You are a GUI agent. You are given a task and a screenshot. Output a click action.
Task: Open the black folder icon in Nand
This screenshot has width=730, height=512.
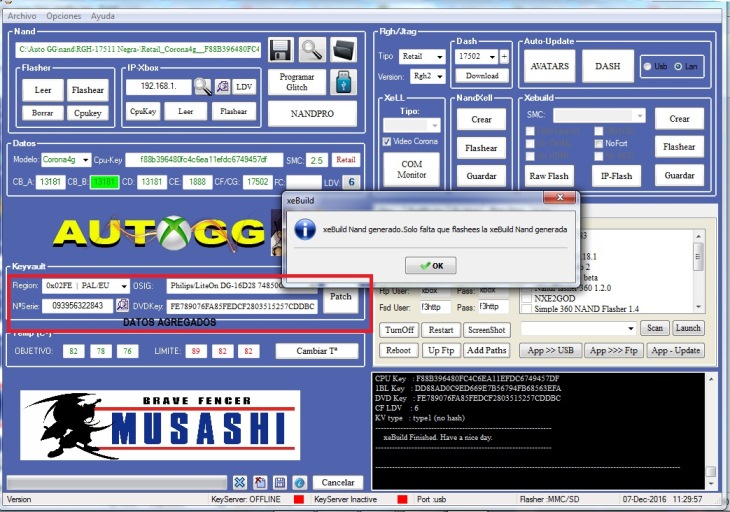pyautogui.click(x=344, y=50)
